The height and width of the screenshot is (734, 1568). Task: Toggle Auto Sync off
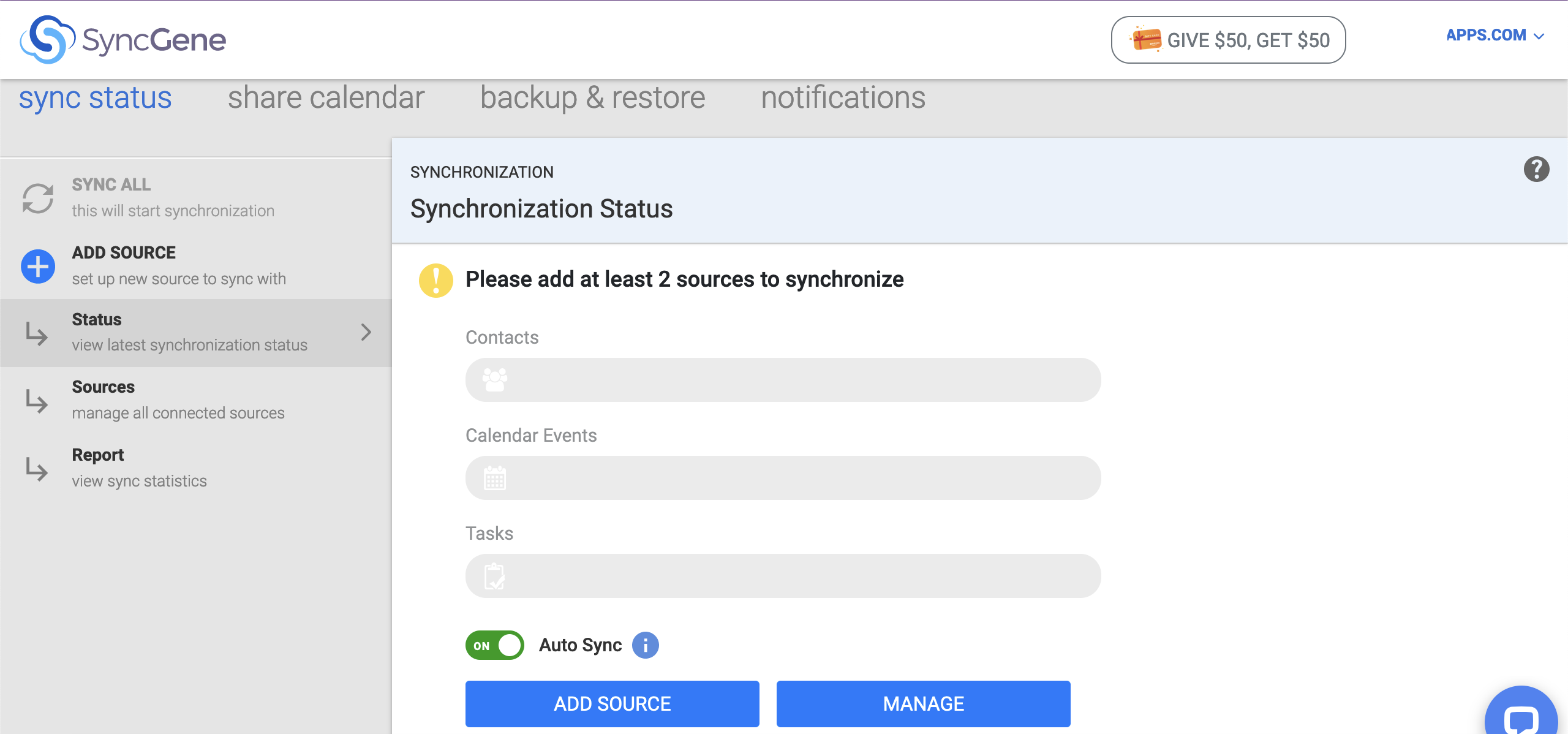click(x=494, y=645)
